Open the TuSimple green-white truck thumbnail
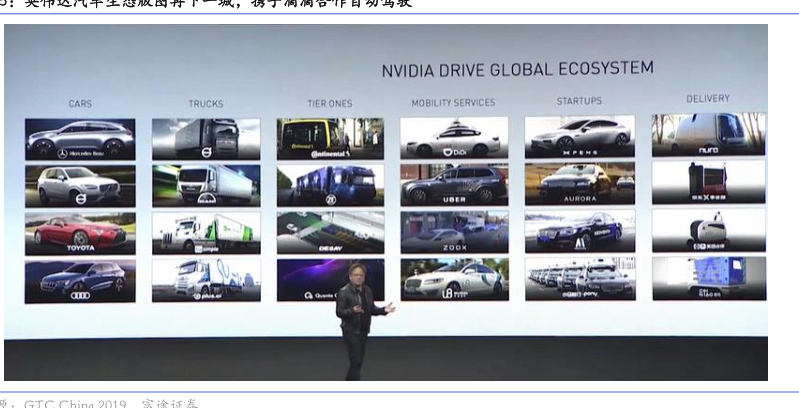Viewport: 799px width, 408px height. pos(206,233)
